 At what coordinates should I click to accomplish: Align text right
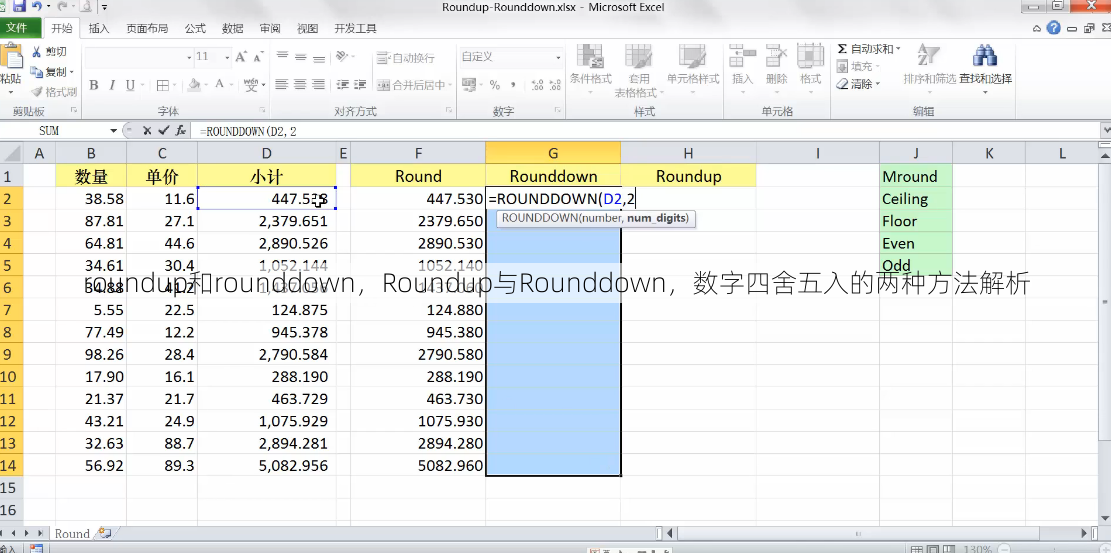click(319, 84)
